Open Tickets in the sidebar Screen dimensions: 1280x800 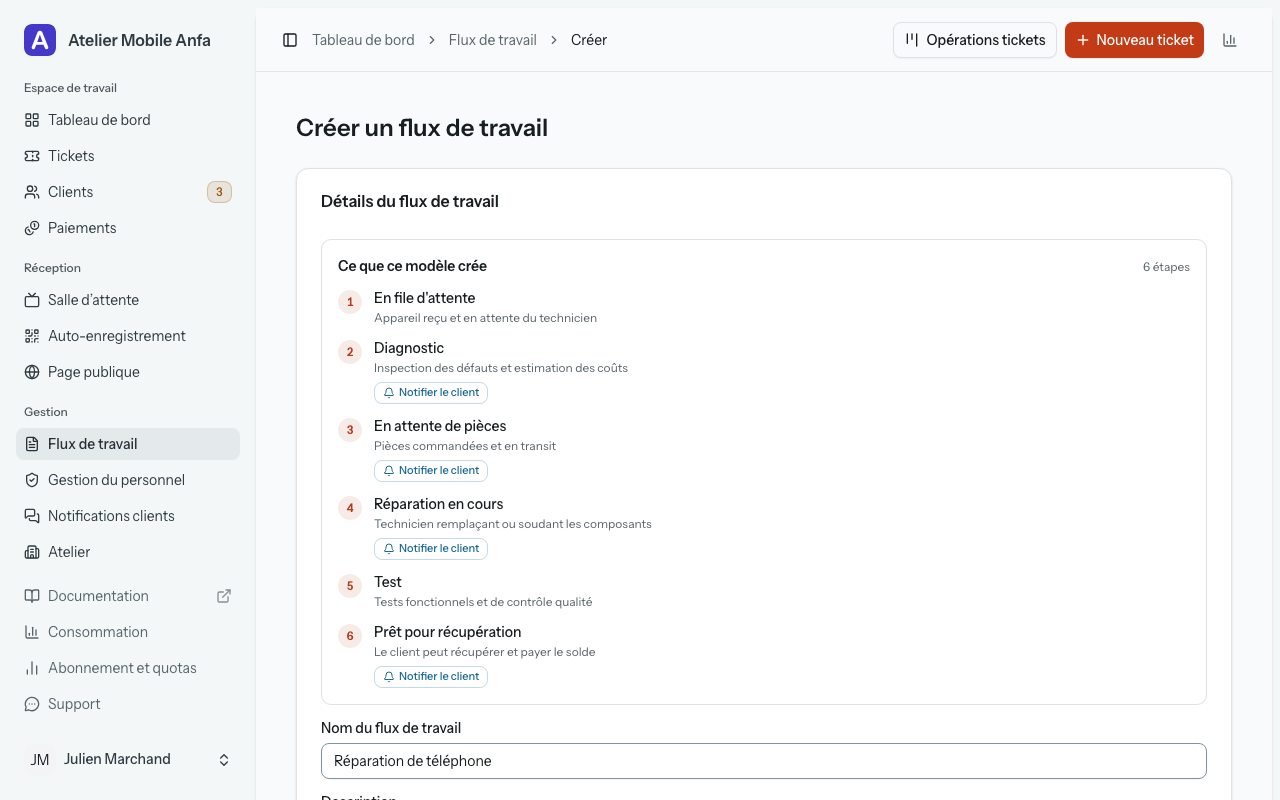[128, 156]
